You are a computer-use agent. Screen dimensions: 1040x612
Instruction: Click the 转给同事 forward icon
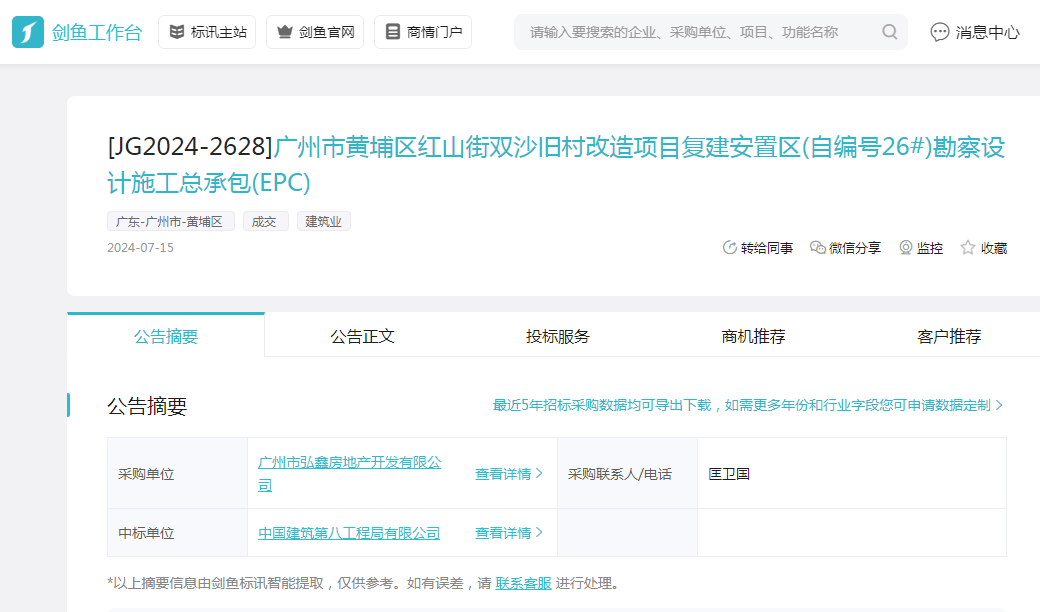tap(730, 248)
